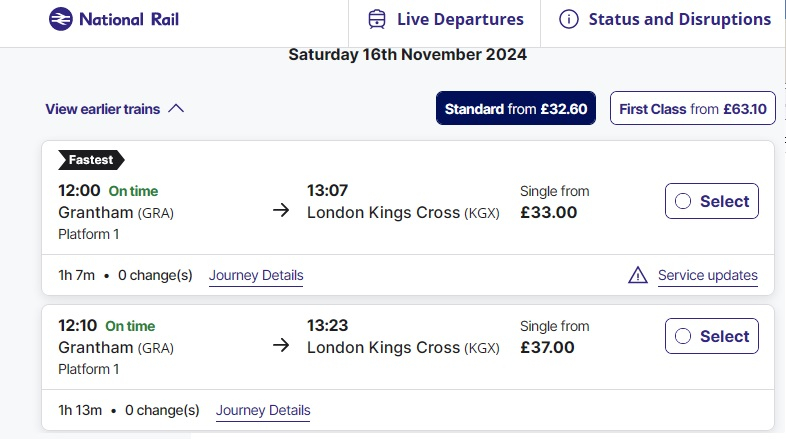Open Journey Details for the 1h 7m train

click(x=256, y=276)
